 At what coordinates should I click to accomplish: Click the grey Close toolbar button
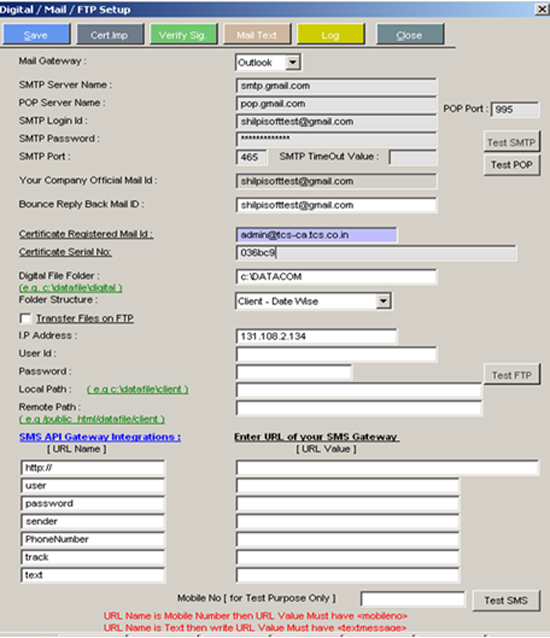(410, 35)
